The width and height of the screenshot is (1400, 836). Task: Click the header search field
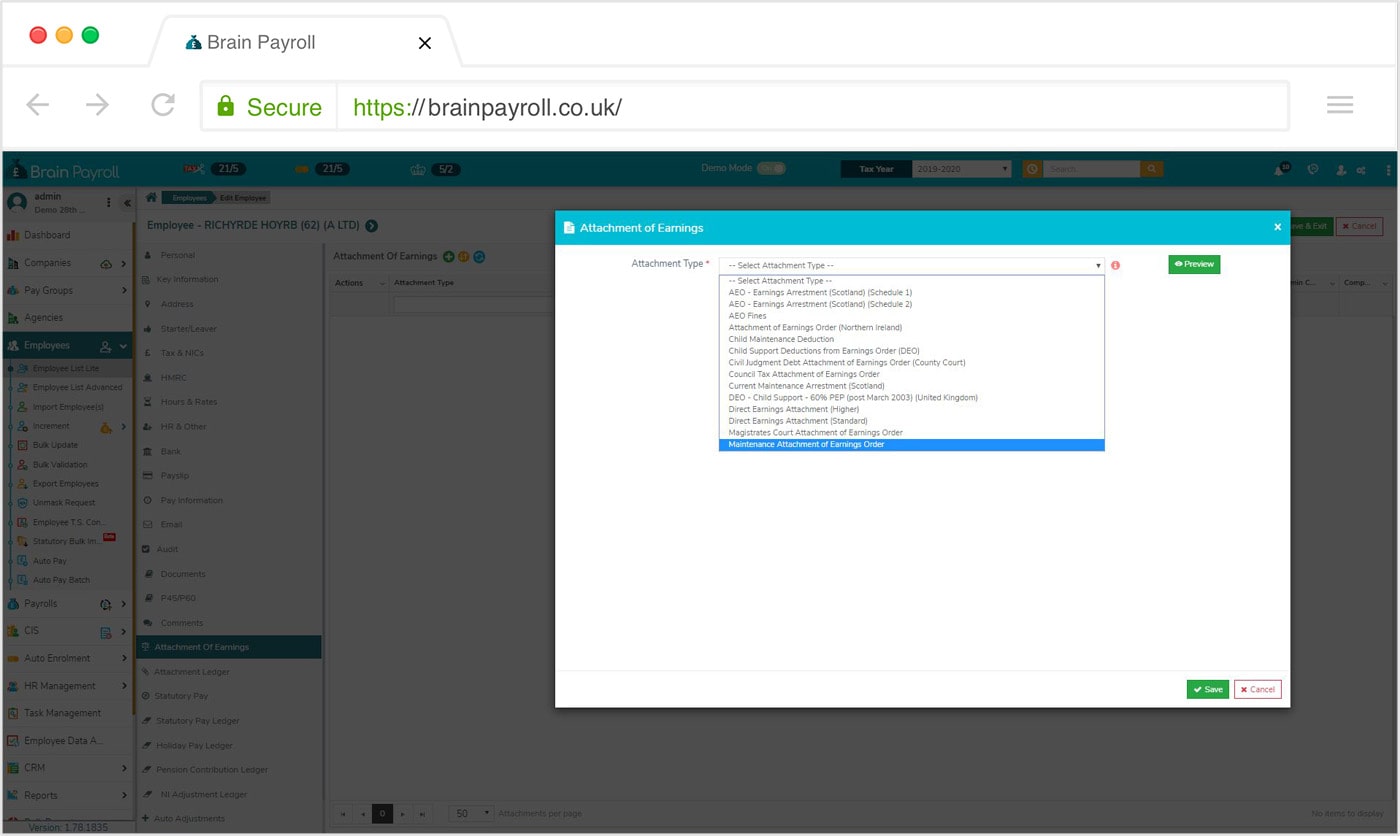(1092, 169)
